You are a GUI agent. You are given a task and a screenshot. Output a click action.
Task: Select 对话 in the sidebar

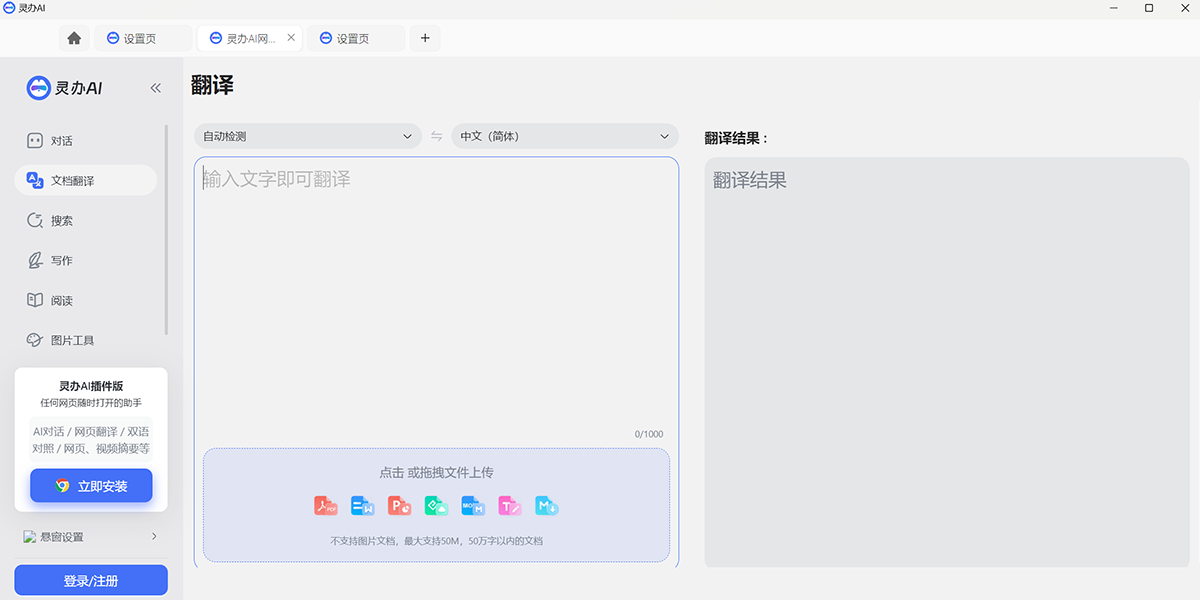tap(62, 141)
